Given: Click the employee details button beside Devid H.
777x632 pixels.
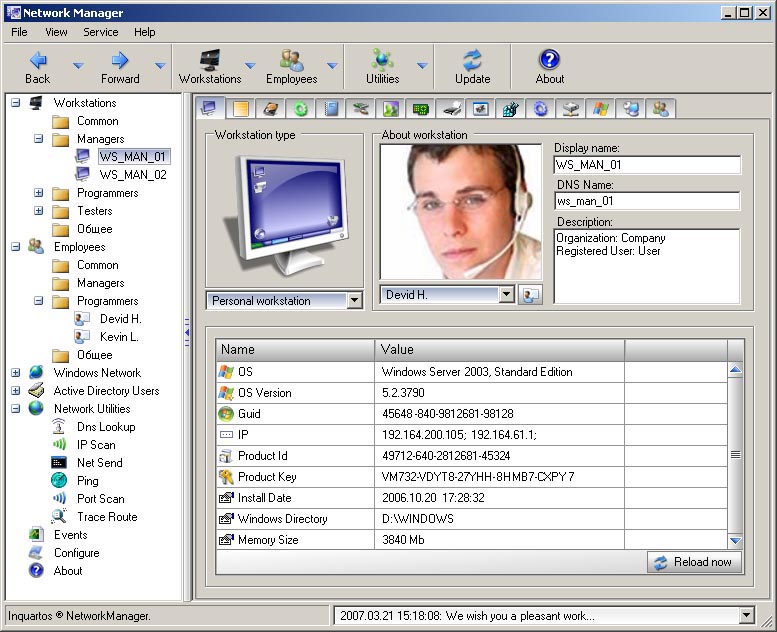Looking at the screenshot, I should tap(531, 295).
